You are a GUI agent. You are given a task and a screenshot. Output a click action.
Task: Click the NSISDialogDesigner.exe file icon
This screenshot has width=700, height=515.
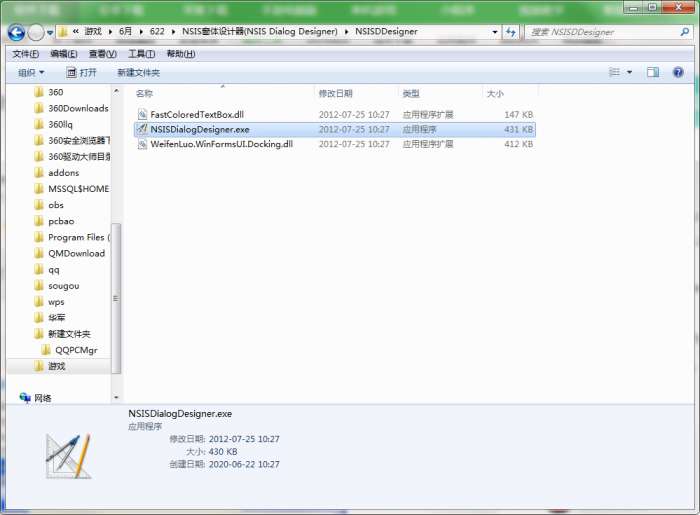tap(142, 129)
